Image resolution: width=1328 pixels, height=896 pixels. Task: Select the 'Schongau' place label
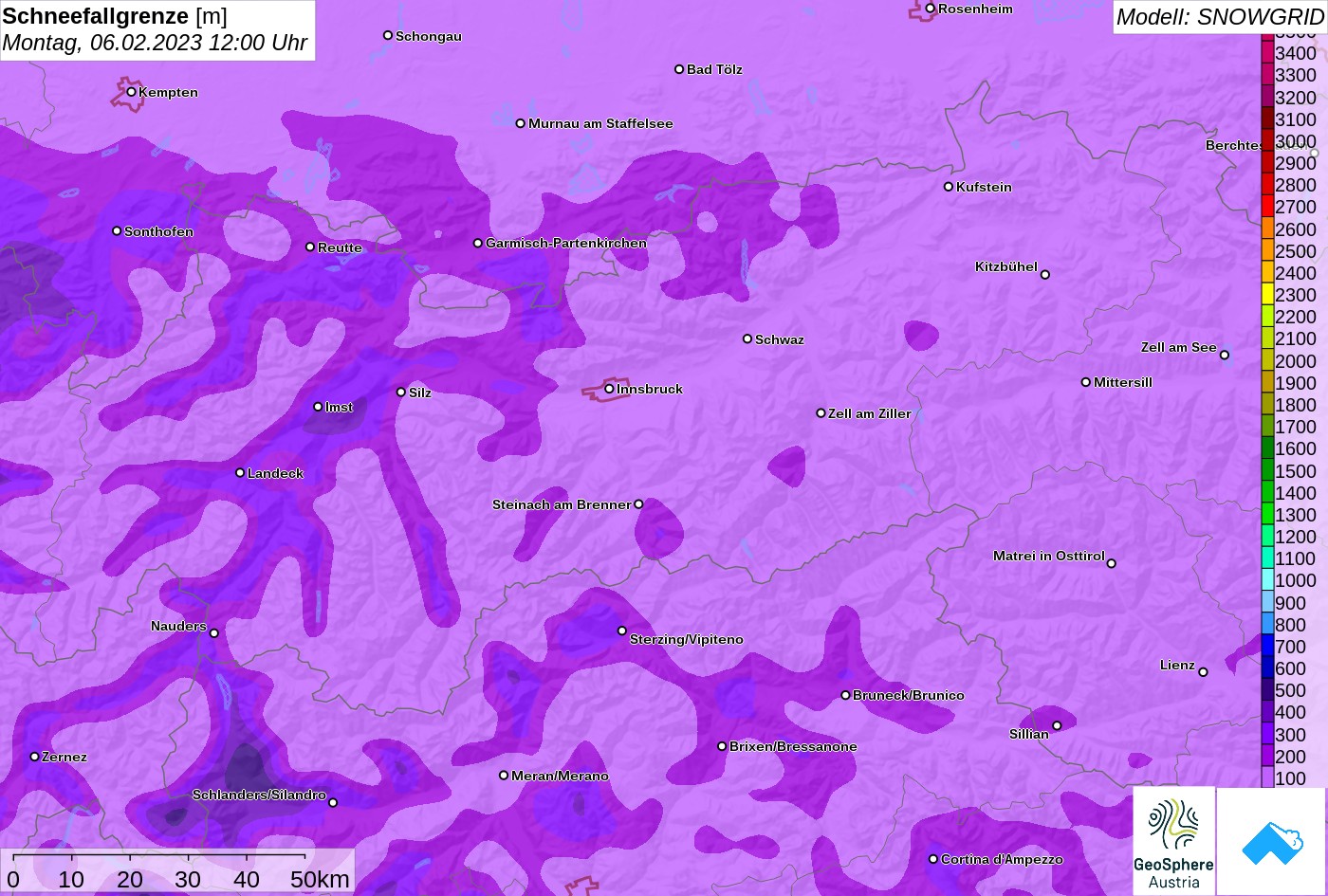coord(429,36)
